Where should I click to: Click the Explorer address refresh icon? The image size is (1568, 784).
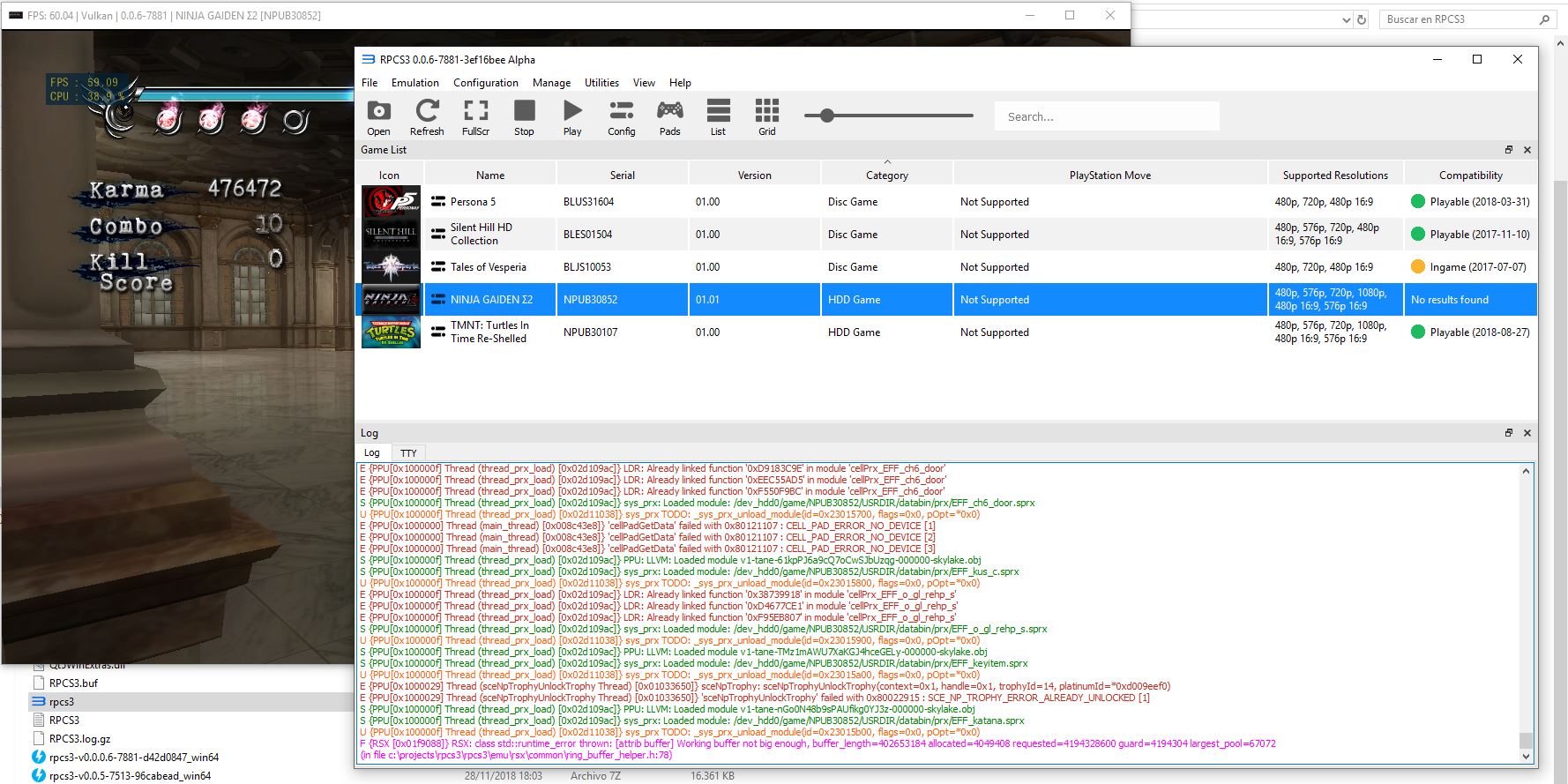[1362, 19]
